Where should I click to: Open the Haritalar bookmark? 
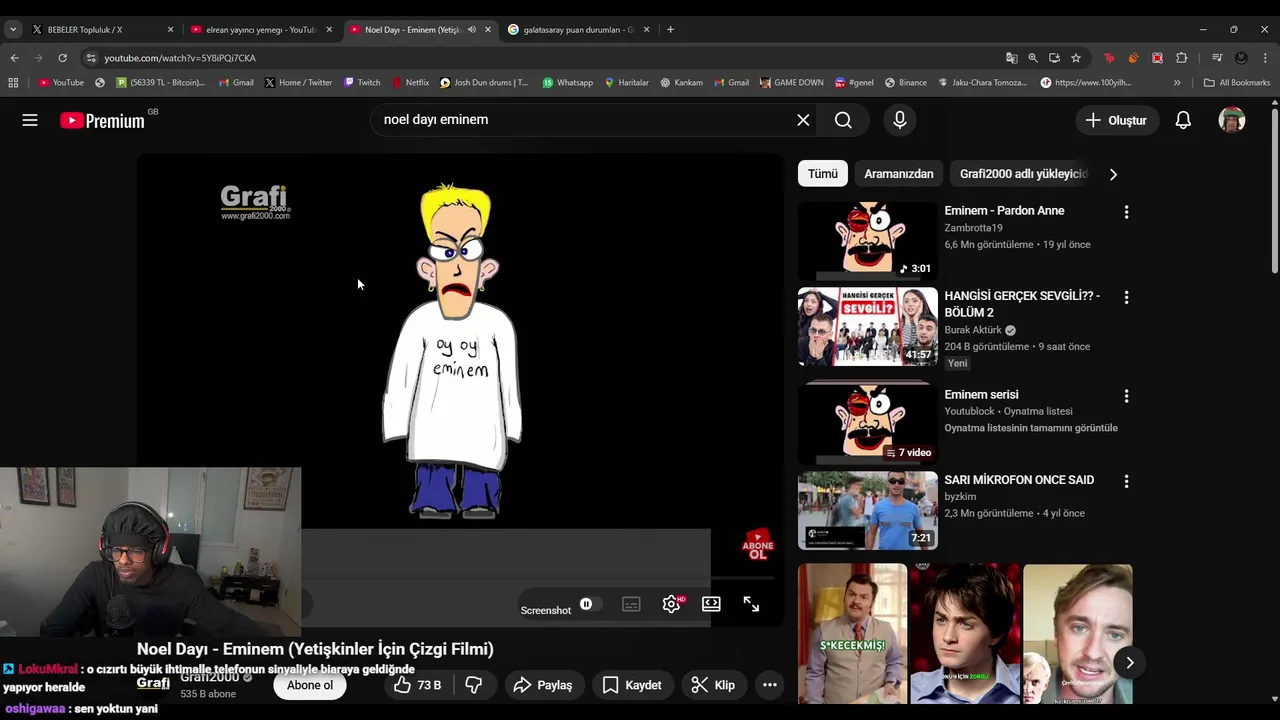point(627,83)
